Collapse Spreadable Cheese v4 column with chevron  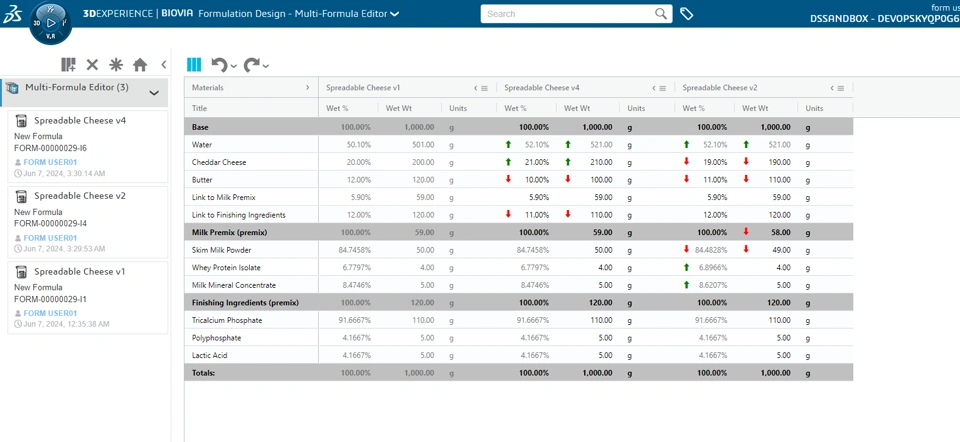[x=654, y=88]
